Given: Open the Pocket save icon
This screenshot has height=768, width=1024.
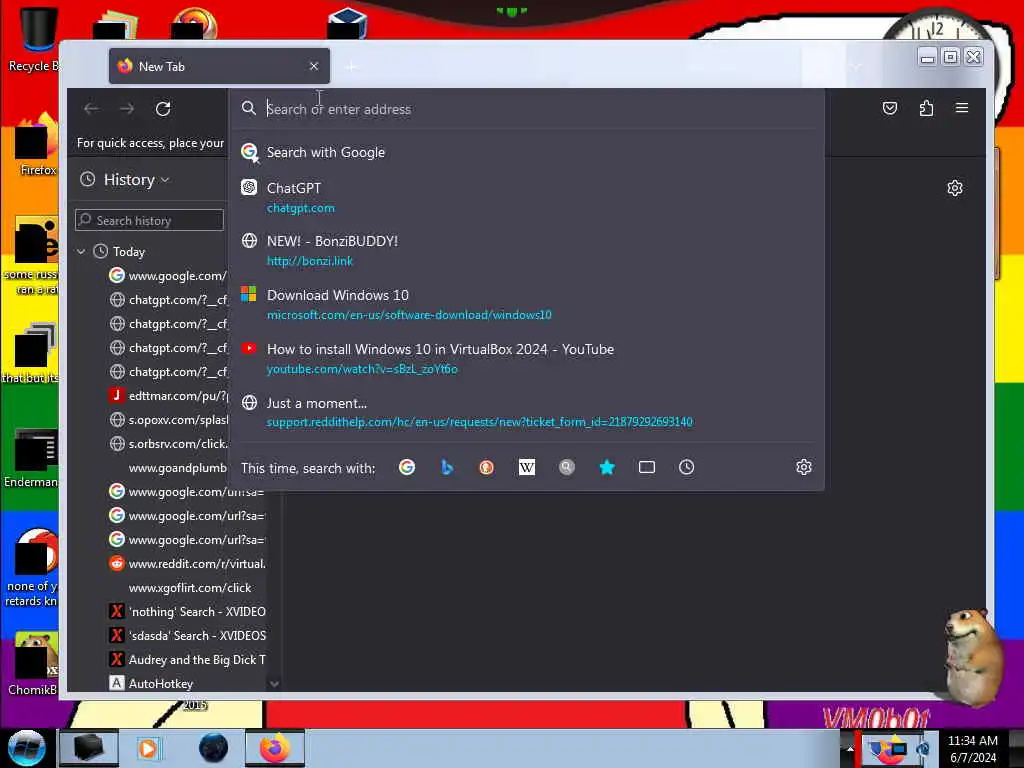Looking at the screenshot, I should pos(889,108).
